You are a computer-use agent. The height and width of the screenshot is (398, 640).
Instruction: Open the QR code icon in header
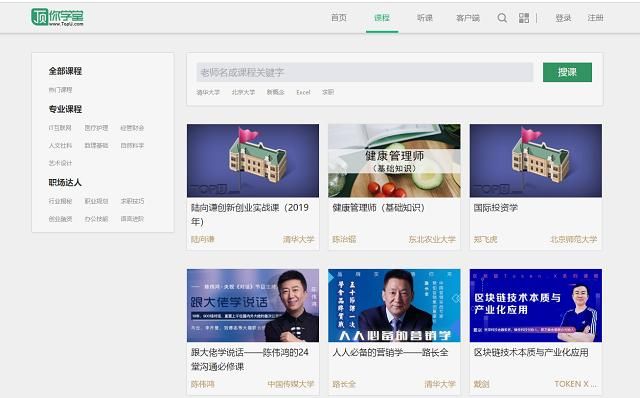[x=524, y=18]
